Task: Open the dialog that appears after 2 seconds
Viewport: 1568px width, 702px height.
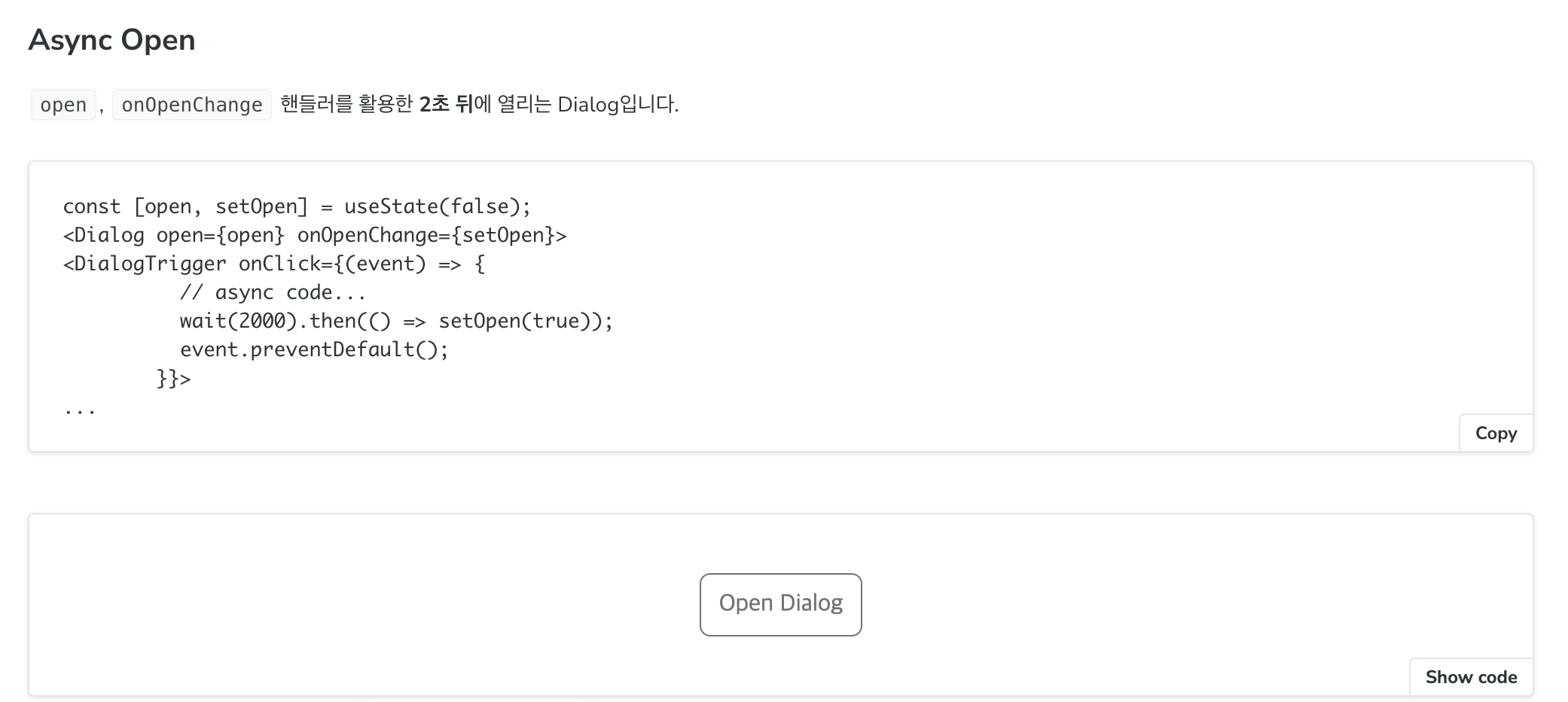Action: 780,603
